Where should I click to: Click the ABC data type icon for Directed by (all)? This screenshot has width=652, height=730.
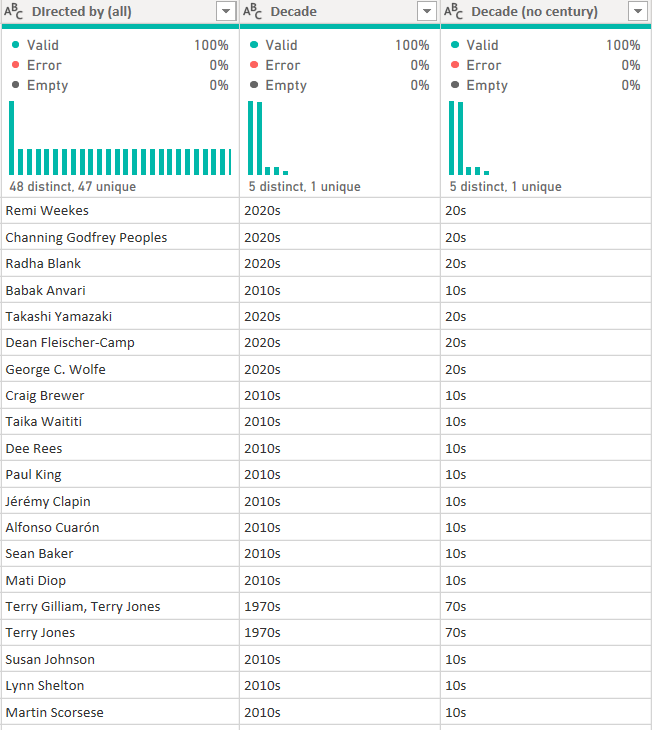[x=15, y=12]
